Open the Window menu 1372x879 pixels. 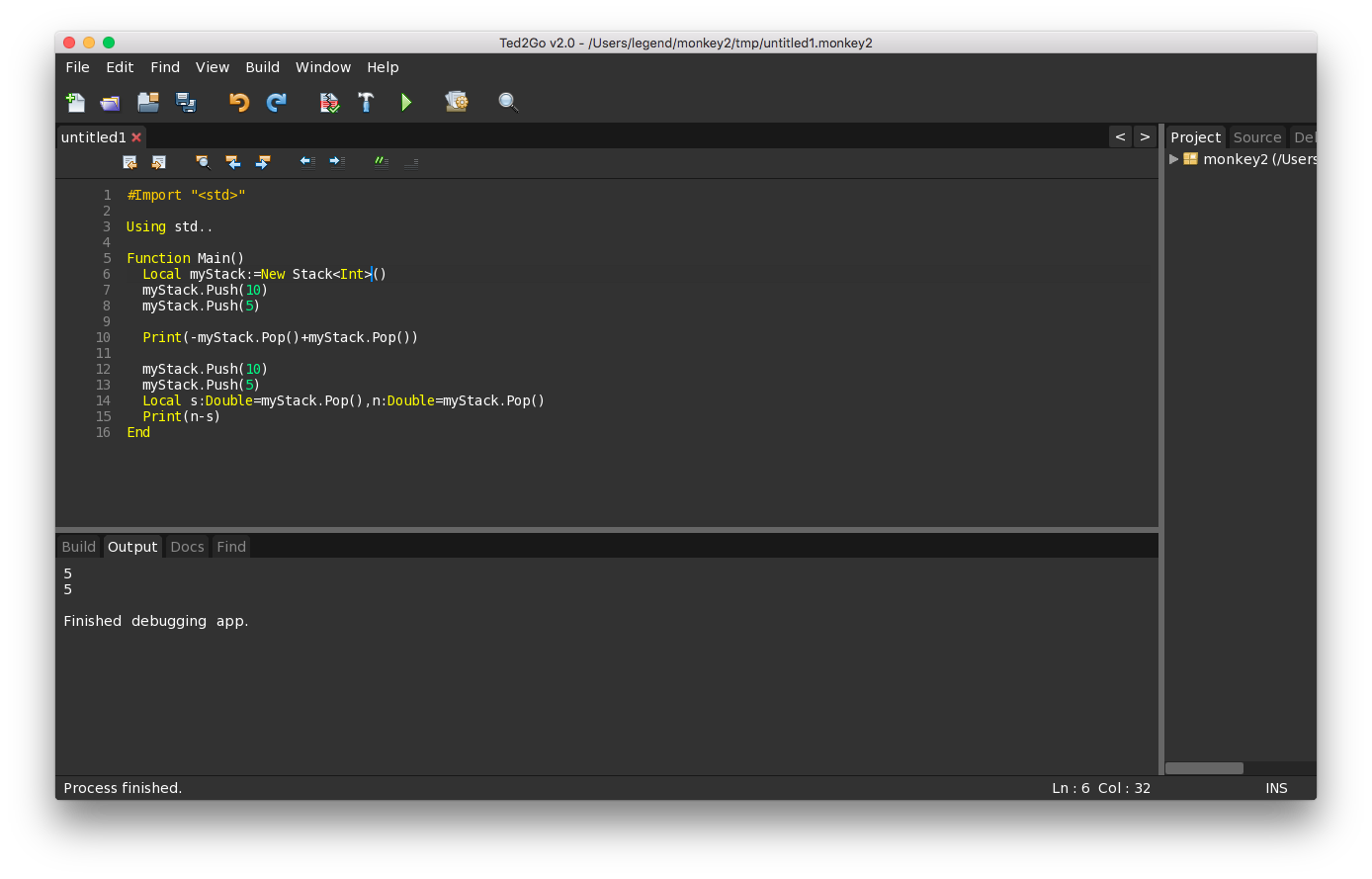tap(323, 67)
